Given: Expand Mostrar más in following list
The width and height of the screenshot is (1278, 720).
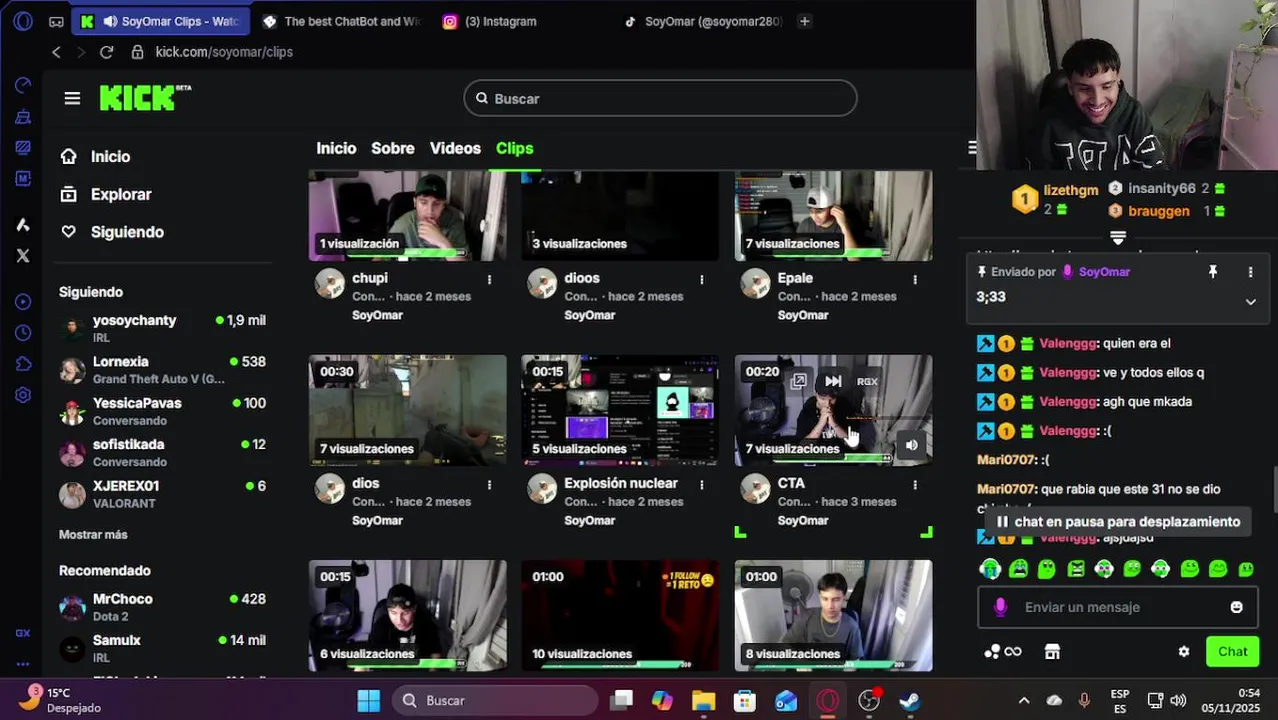Looking at the screenshot, I should pyautogui.click(x=93, y=535).
